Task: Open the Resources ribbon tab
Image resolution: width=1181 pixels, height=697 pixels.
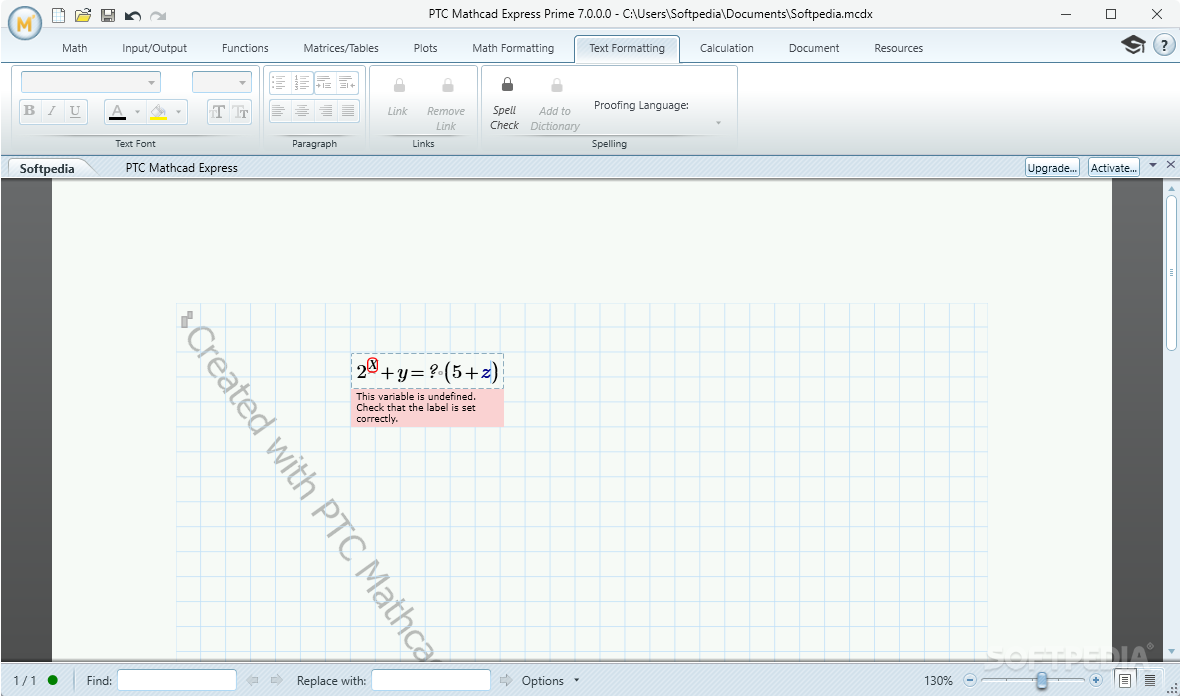Action: point(899,48)
